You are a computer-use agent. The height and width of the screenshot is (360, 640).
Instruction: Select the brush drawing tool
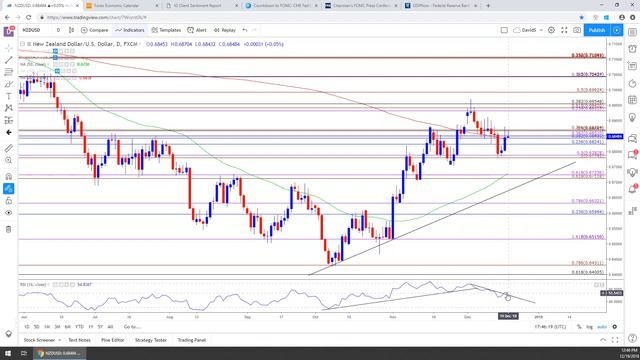(9, 84)
